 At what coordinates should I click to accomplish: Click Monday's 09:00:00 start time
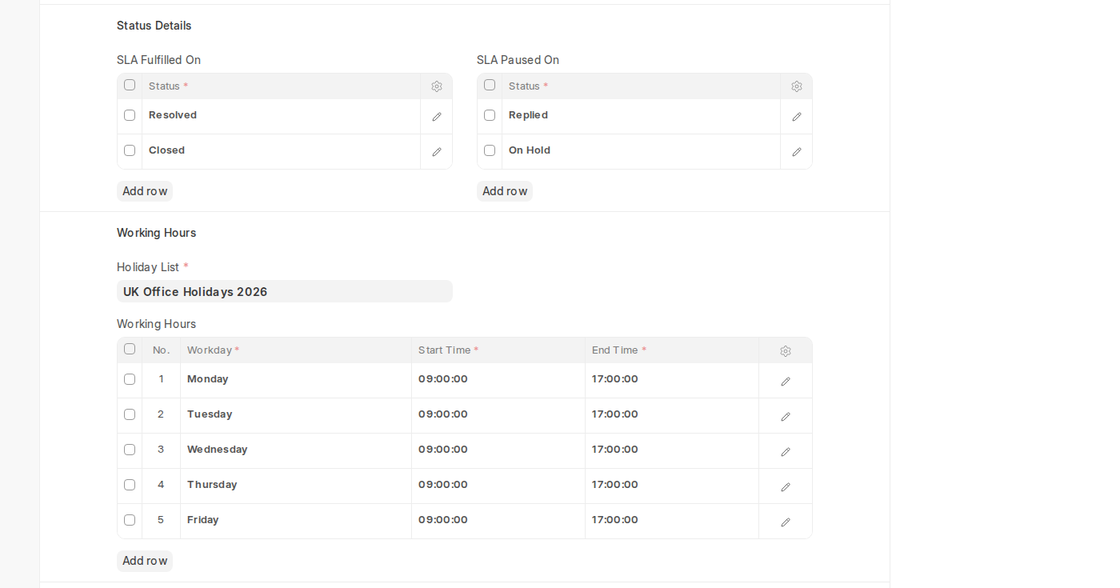[x=498, y=379]
